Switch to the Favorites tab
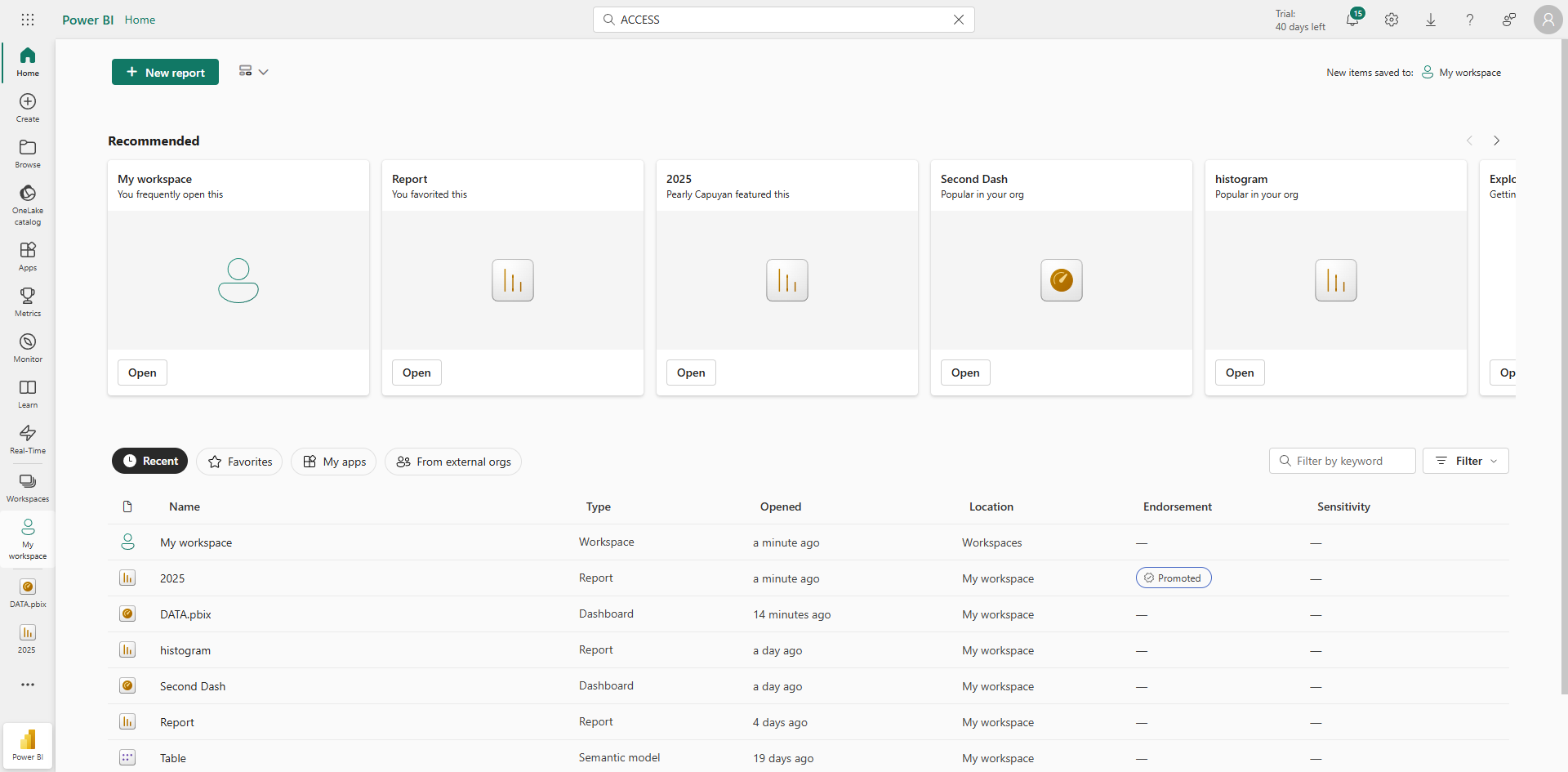This screenshot has width=1568, height=772. (239, 462)
